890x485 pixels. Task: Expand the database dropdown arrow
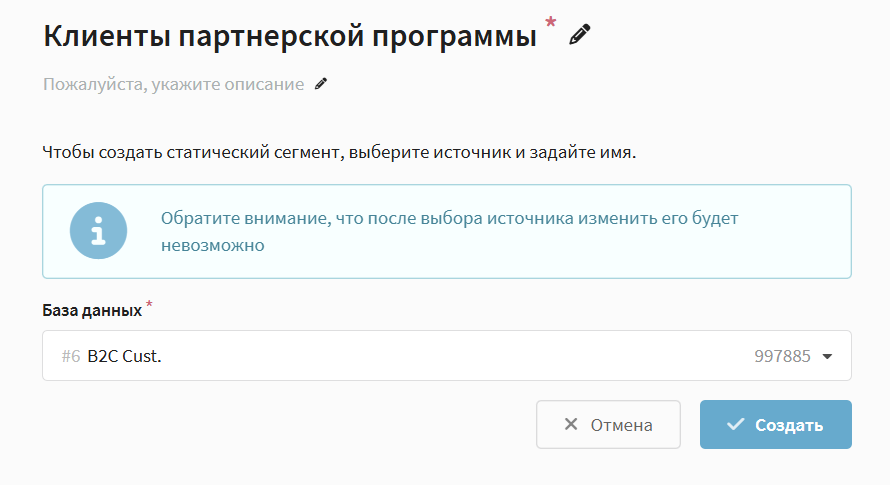(826, 356)
